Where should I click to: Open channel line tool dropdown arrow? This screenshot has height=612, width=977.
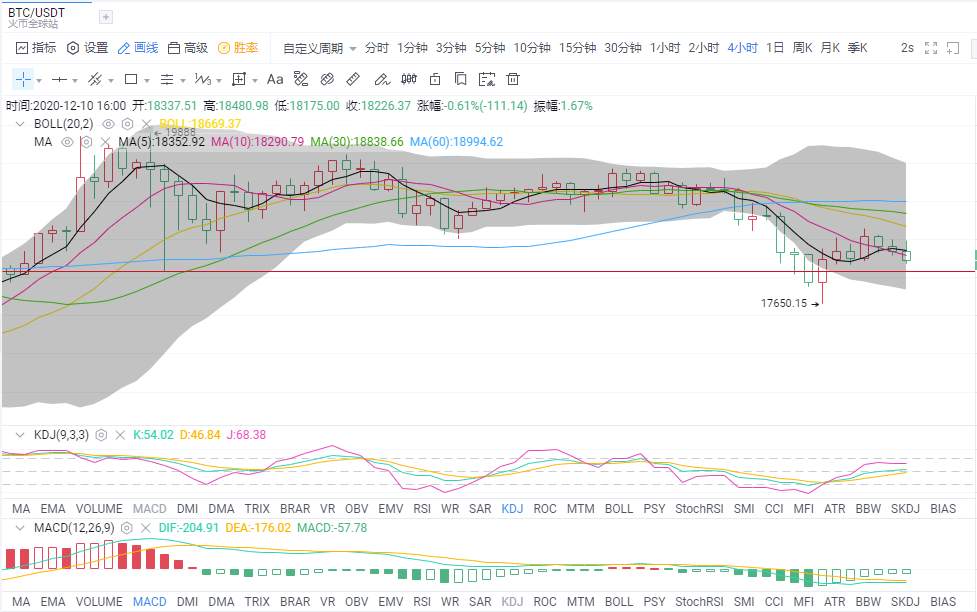click(111, 80)
